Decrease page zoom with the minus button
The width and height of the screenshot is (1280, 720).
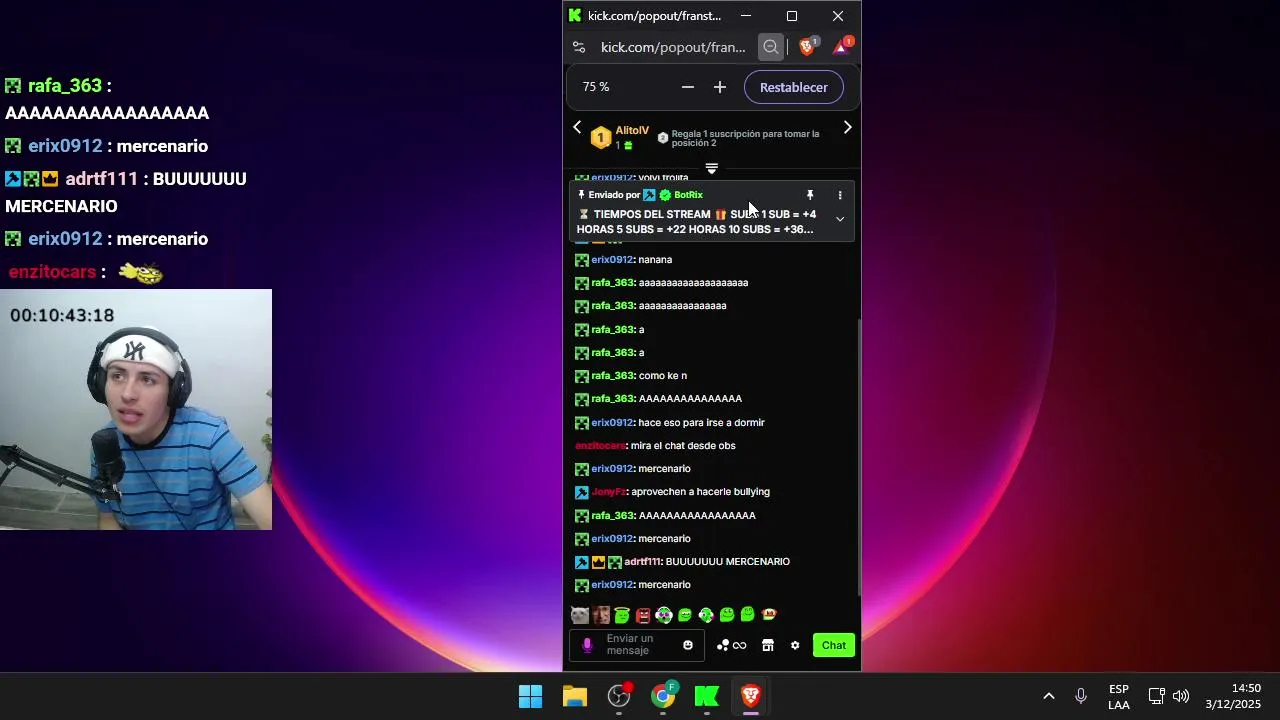point(688,87)
